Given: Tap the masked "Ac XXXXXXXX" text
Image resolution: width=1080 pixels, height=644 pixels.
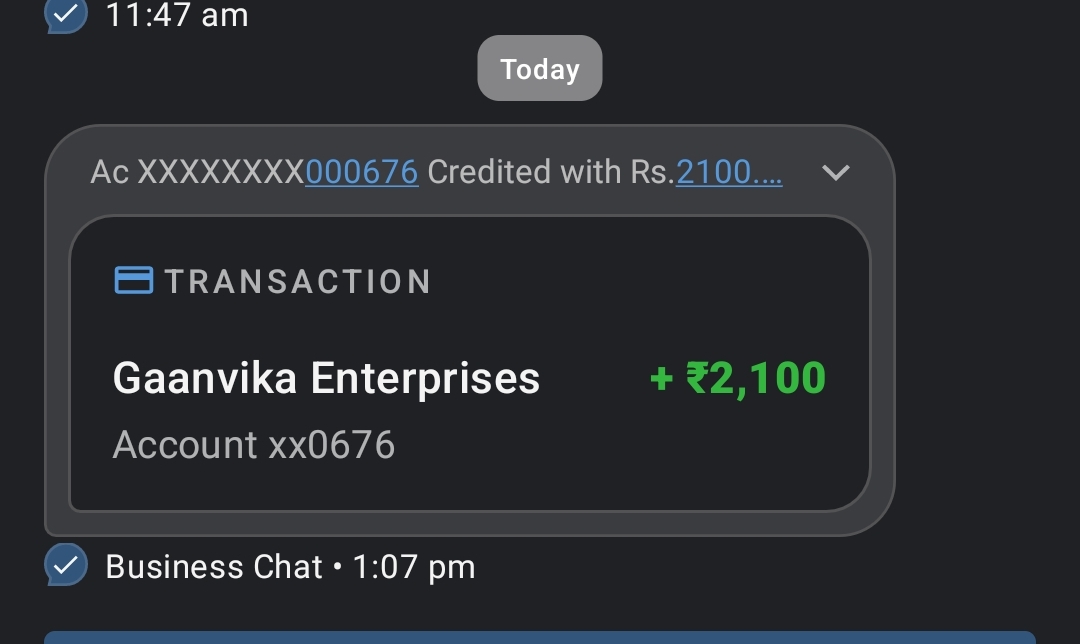Looking at the screenshot, I should tap(197, 173).
